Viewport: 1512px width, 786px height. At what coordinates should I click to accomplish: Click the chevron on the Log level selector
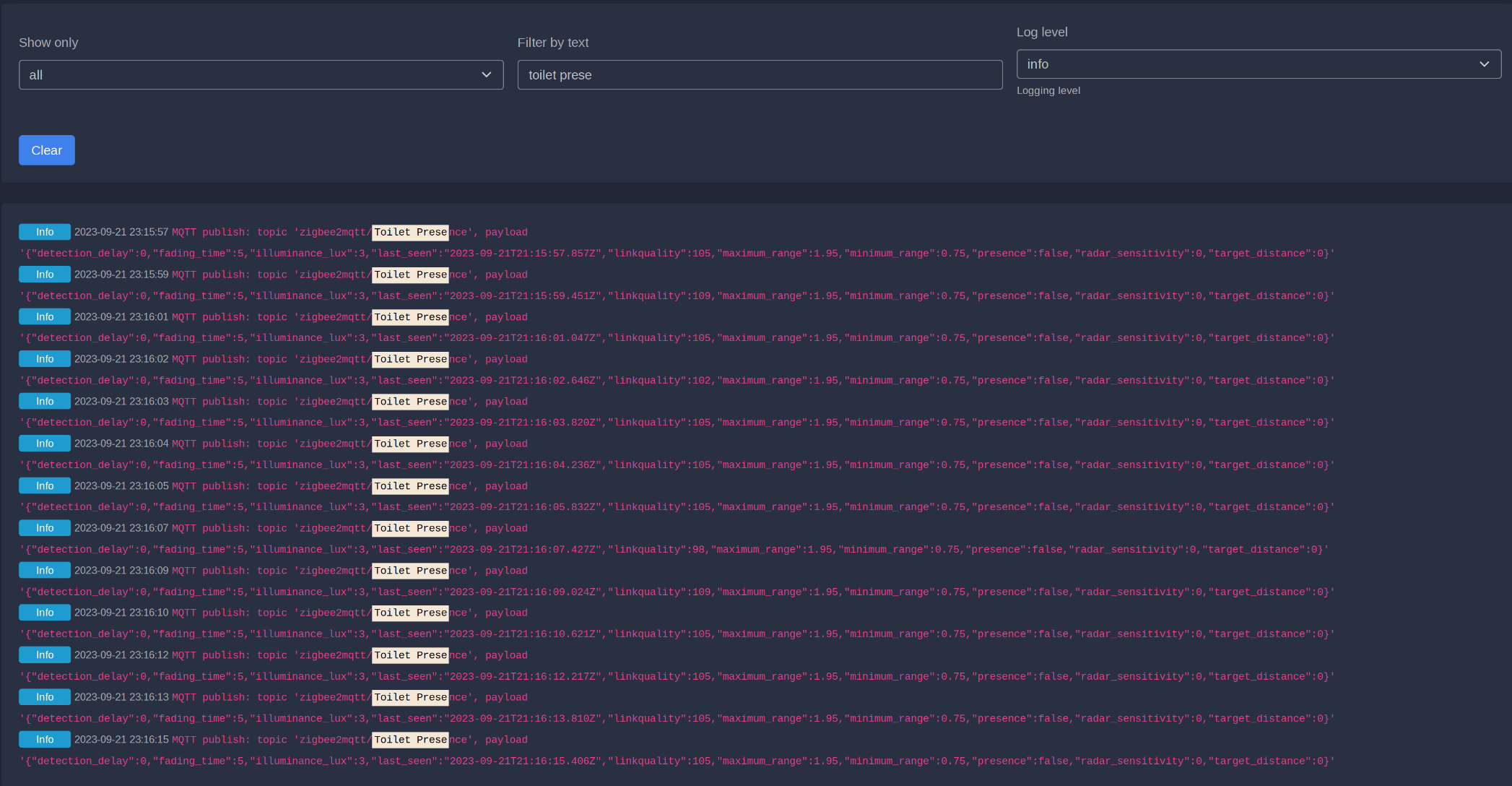pyautogui.click(x=1485, y=64)
